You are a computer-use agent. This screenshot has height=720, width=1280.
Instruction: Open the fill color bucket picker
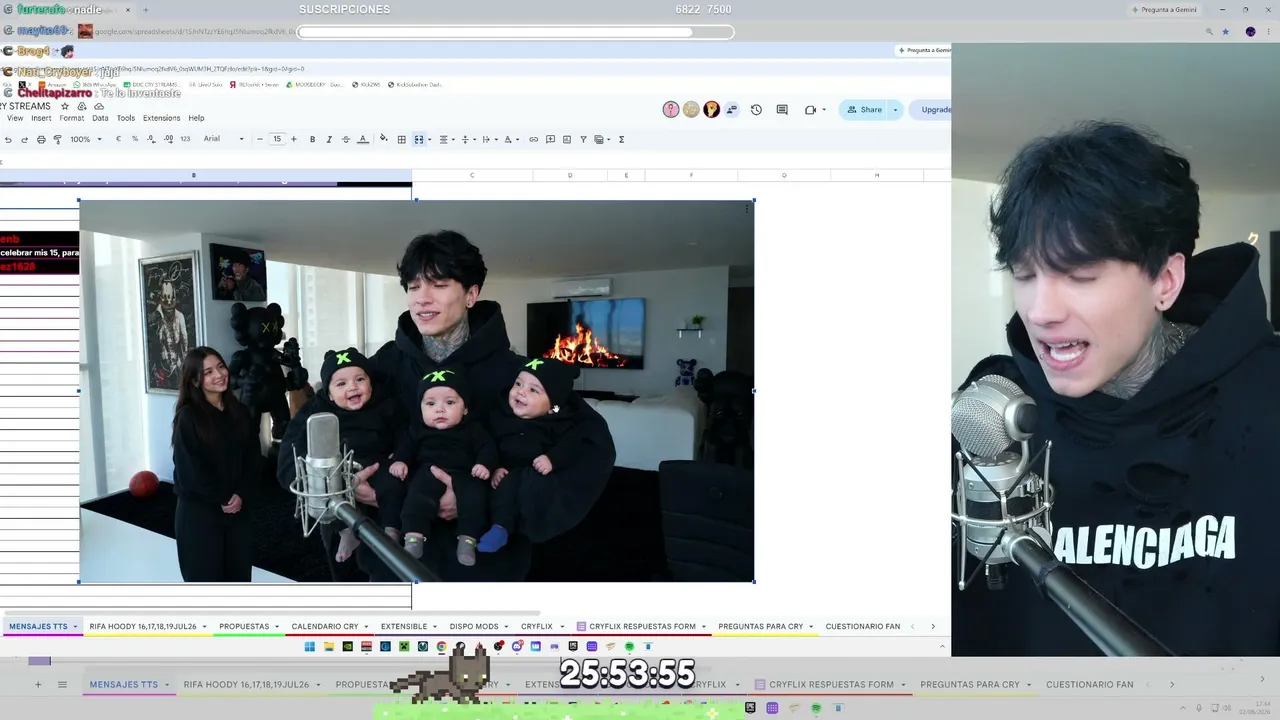click(x=384, y=139)
